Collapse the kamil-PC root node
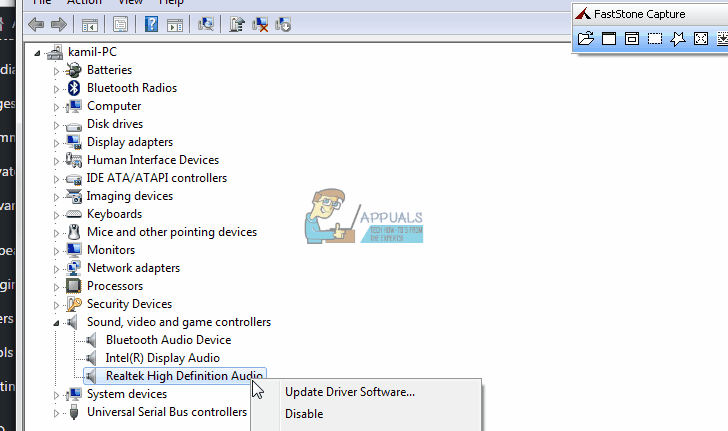 37,53
